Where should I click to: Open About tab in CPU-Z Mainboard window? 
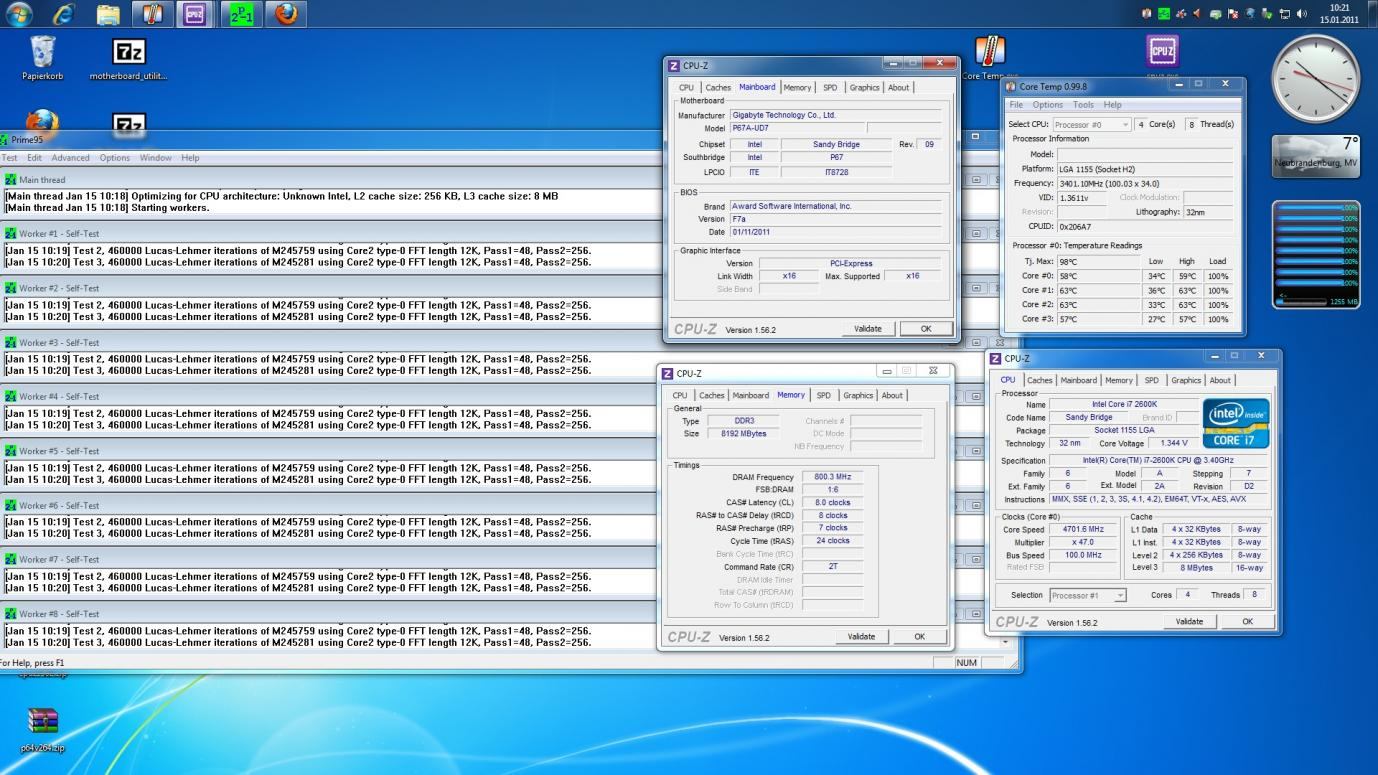coord(899,88)
